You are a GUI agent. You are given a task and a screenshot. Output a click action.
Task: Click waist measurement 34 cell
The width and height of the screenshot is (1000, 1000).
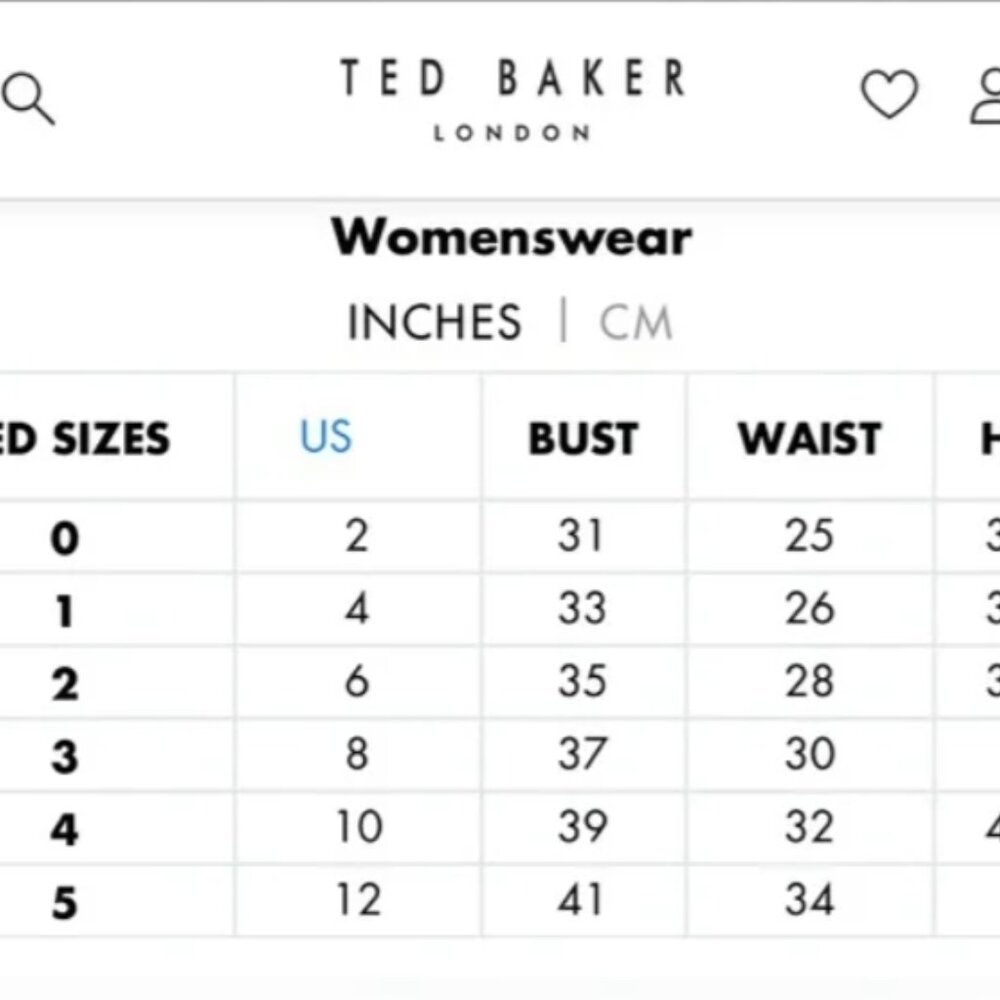(x=809, y=900)
